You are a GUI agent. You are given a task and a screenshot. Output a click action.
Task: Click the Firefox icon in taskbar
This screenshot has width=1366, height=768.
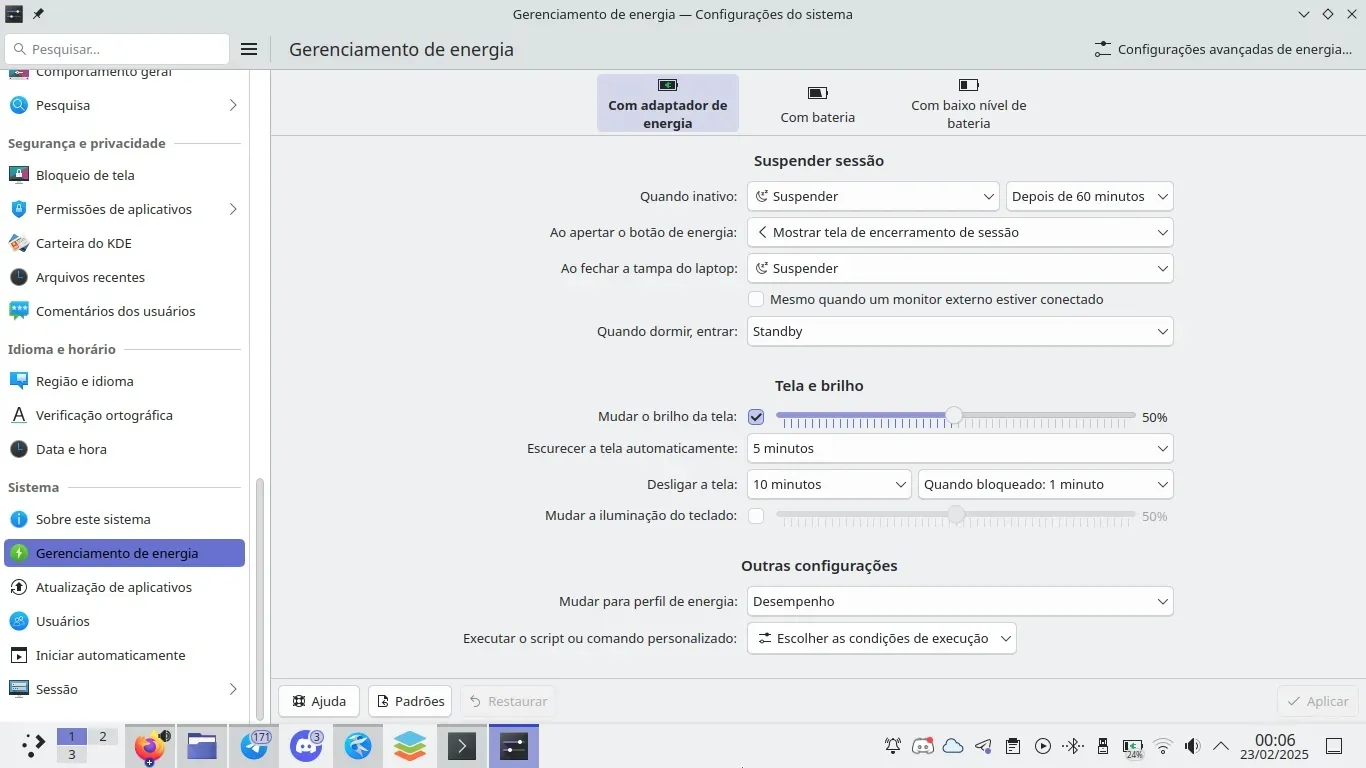[150, 746]
